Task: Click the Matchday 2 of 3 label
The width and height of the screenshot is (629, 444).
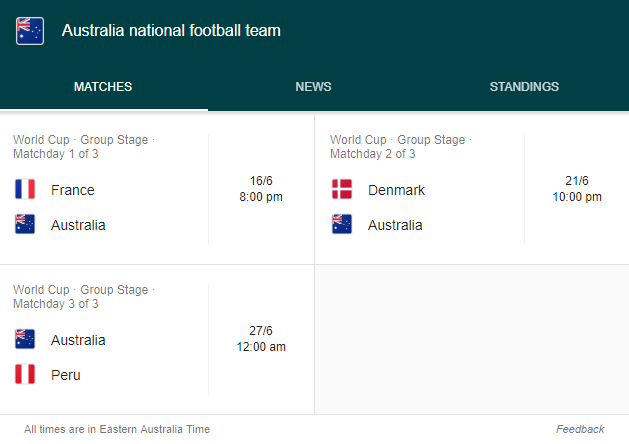Action: (x=373, y=154)
